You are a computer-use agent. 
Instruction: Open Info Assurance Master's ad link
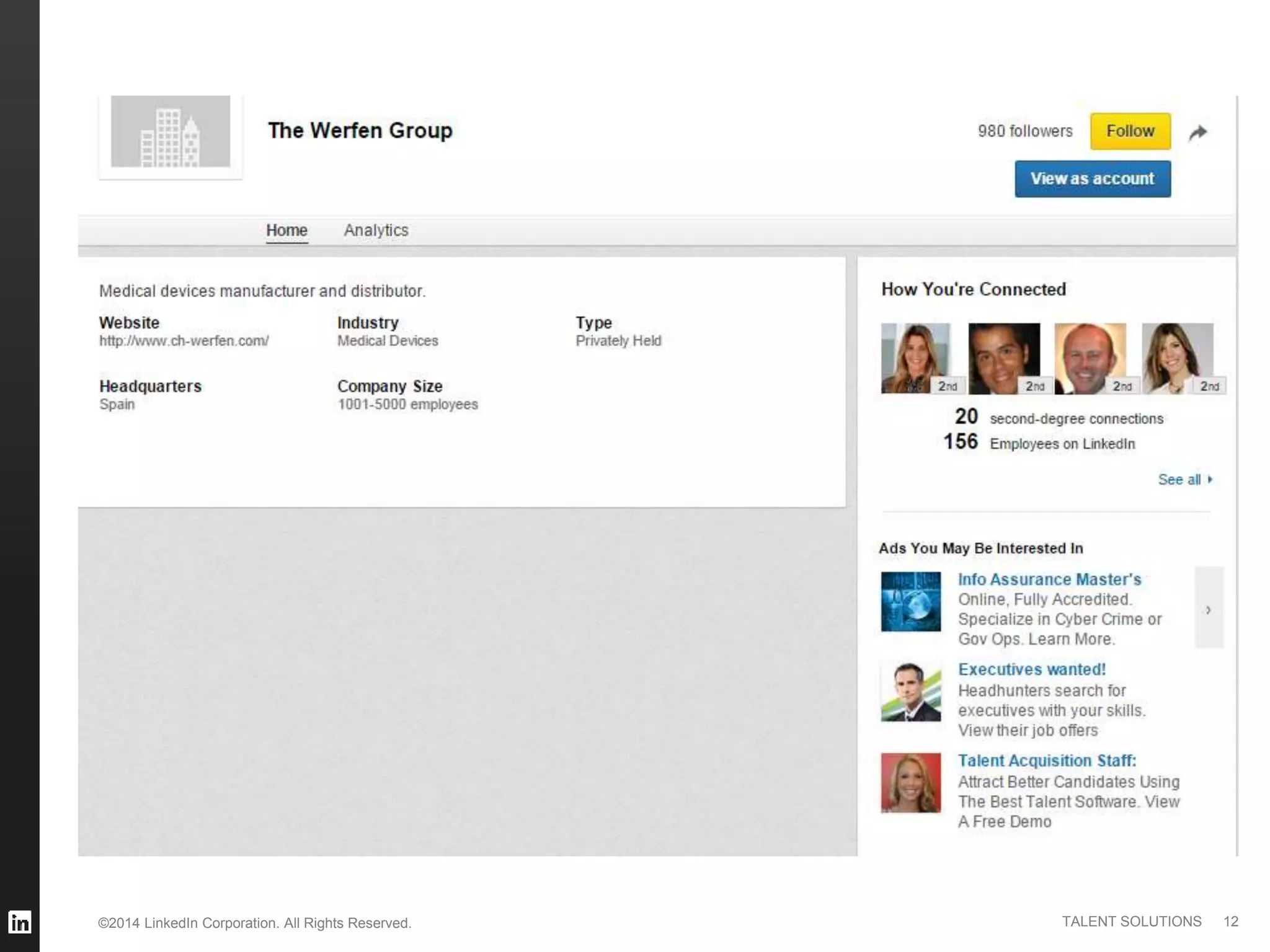[1049, 580]
